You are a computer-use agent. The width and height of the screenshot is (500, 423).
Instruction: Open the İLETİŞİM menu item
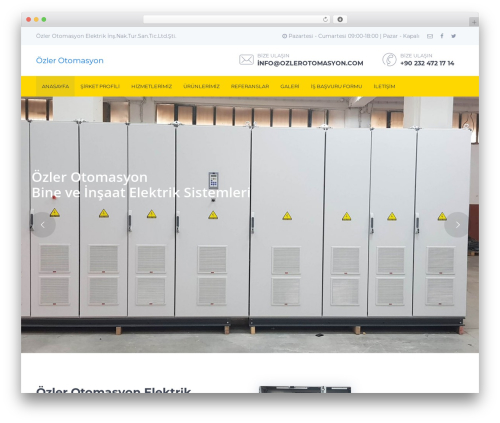(x=384, y=86)
